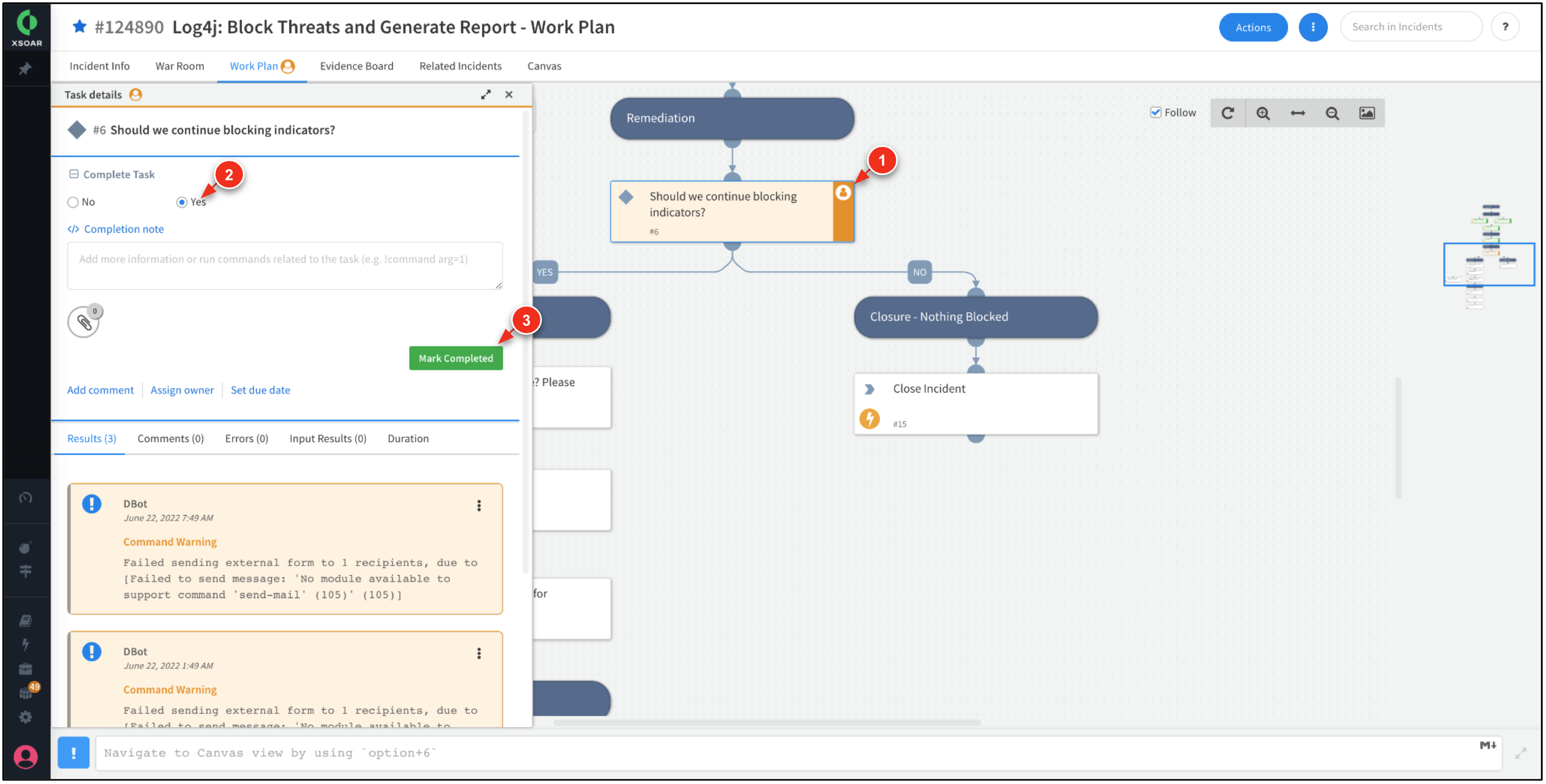Open the Related Incidents tab
Viewport: 1546px width, 784px height.
tap(460, 66)
